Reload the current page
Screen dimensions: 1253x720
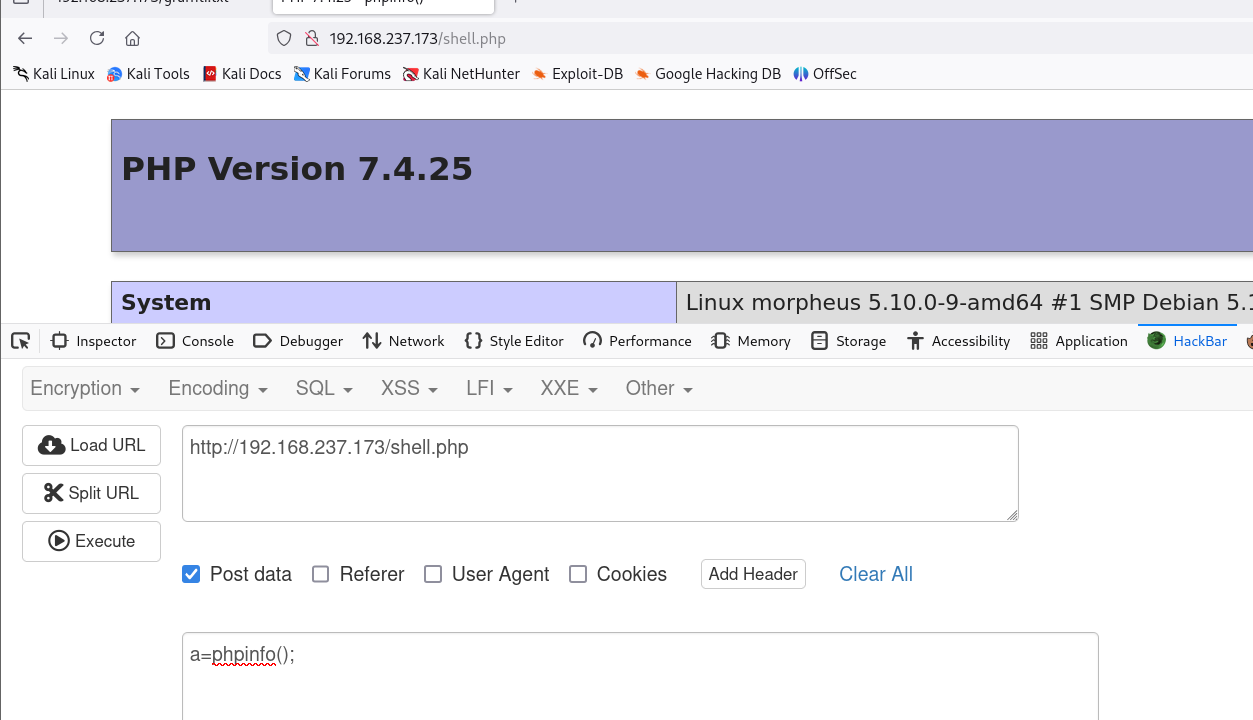click(97, 38)
